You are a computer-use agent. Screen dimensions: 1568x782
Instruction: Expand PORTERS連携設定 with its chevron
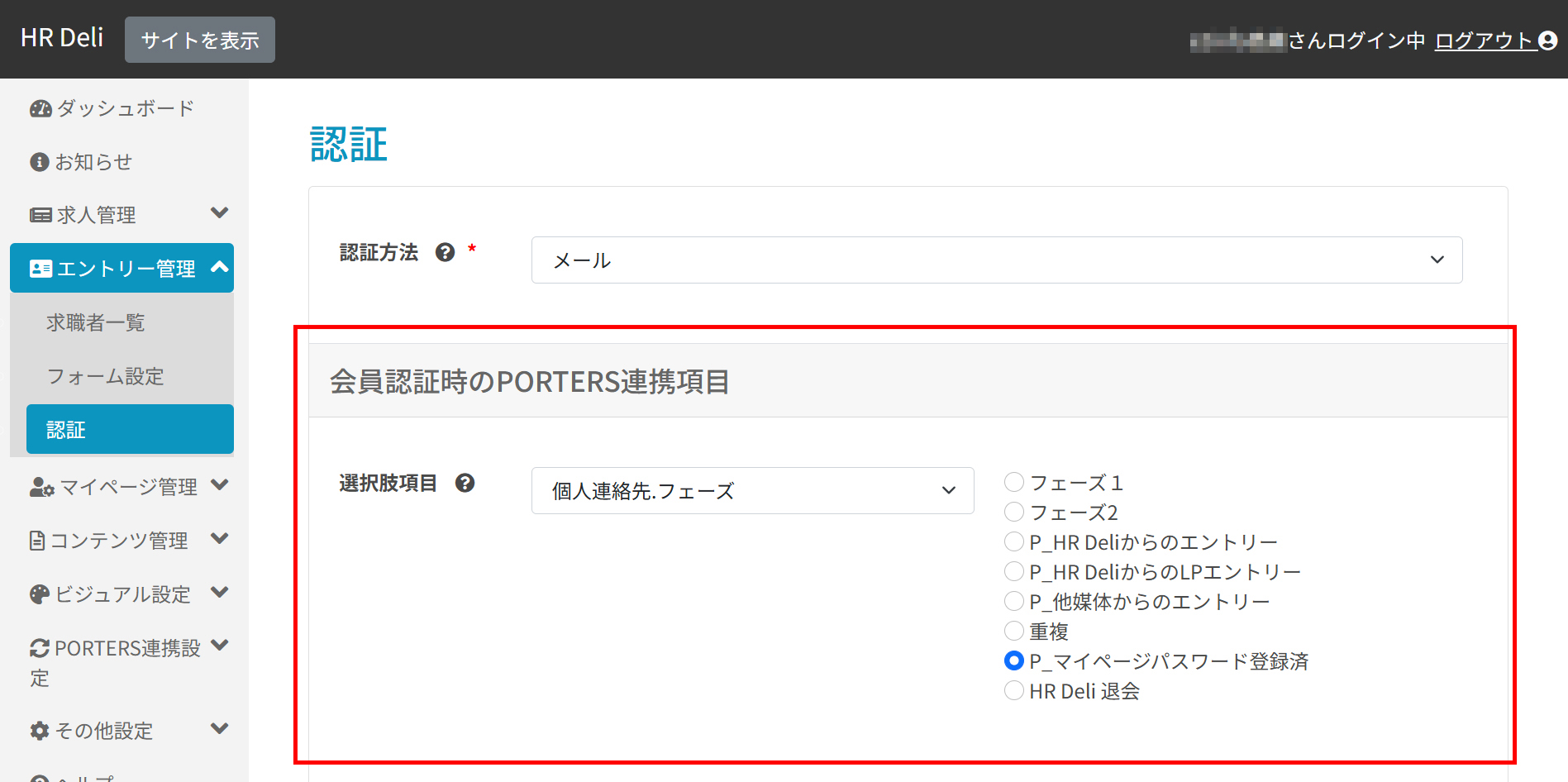click(219, 646)
